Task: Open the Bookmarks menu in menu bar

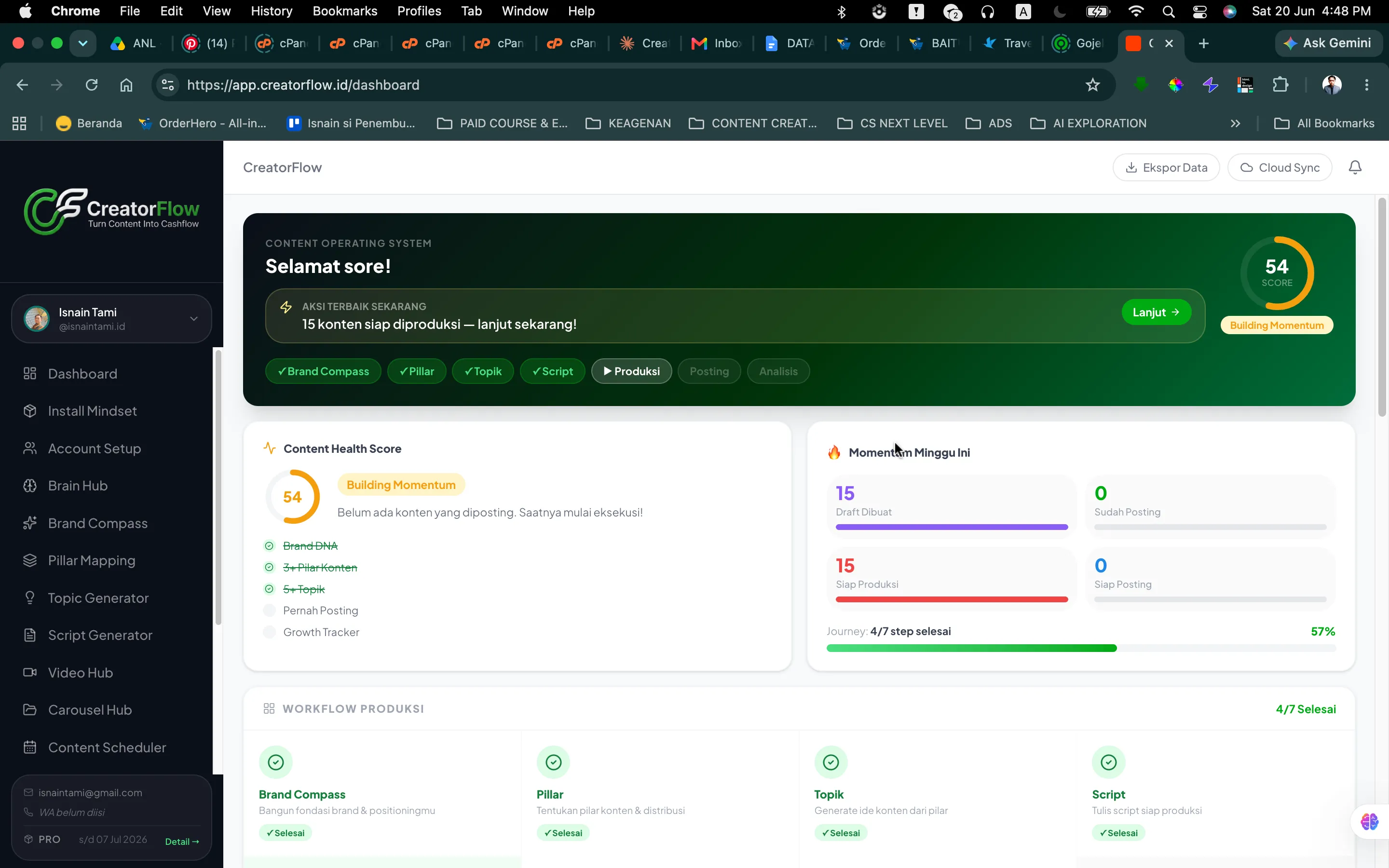Action: (344, 11)
